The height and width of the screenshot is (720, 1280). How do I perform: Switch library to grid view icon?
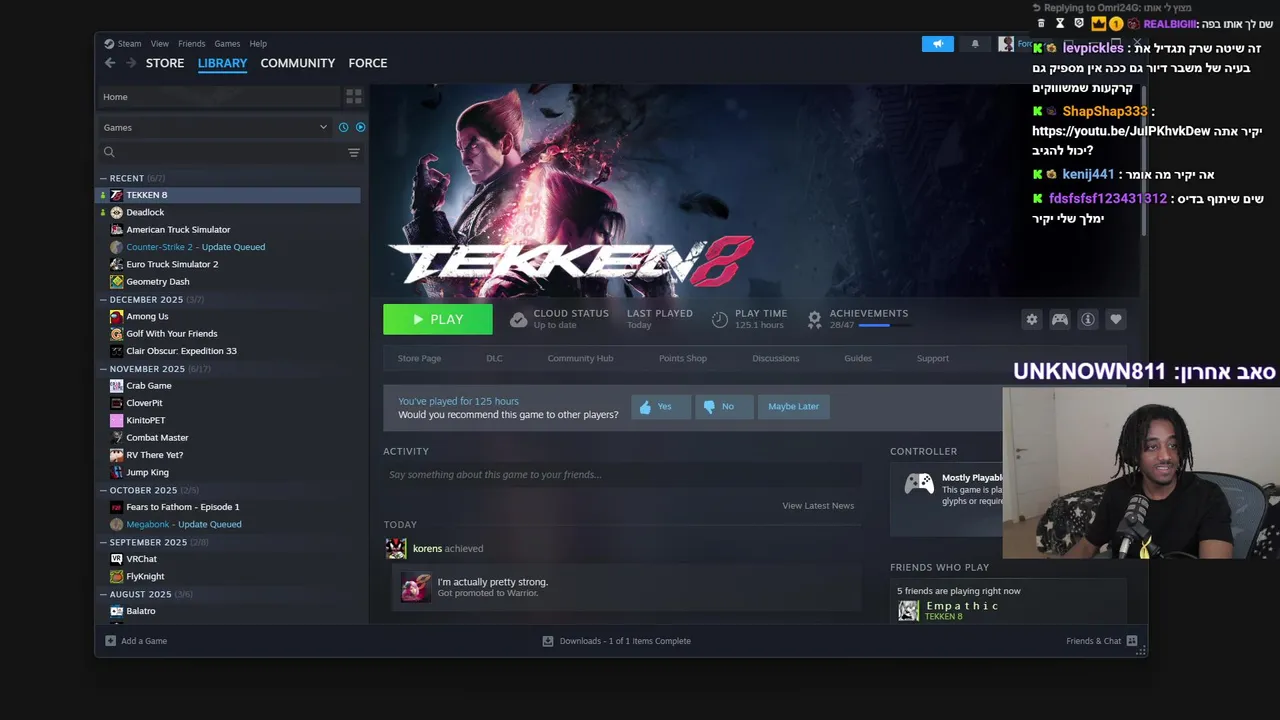[353, 97]
